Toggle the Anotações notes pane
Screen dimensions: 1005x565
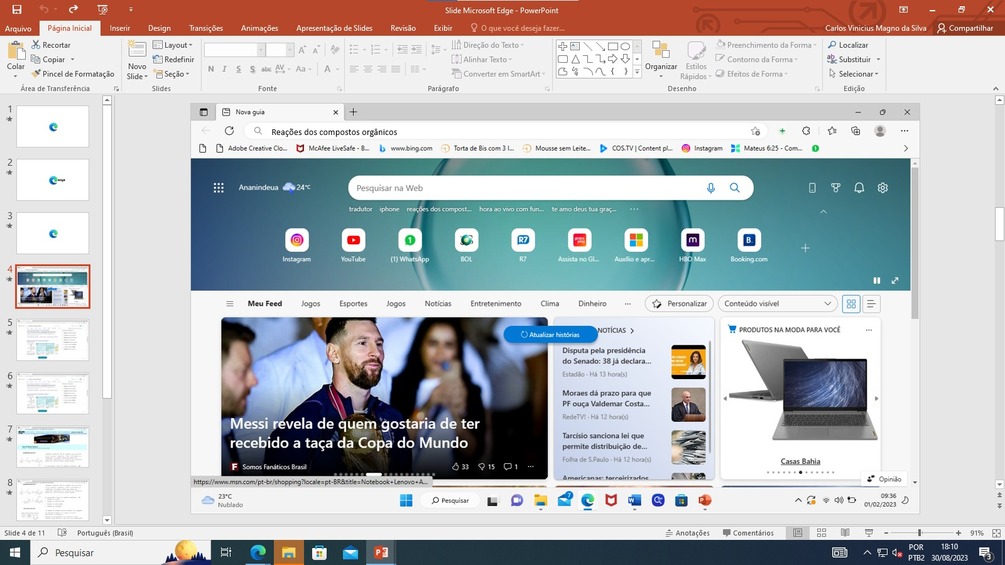[687, 532]
